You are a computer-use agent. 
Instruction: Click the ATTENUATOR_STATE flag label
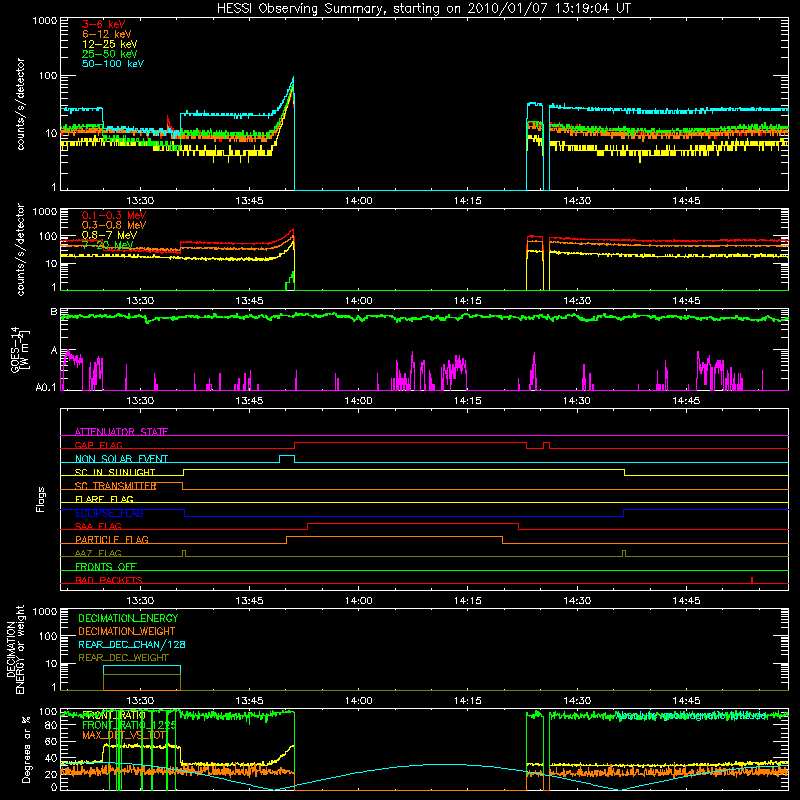(x=121, y=432)
